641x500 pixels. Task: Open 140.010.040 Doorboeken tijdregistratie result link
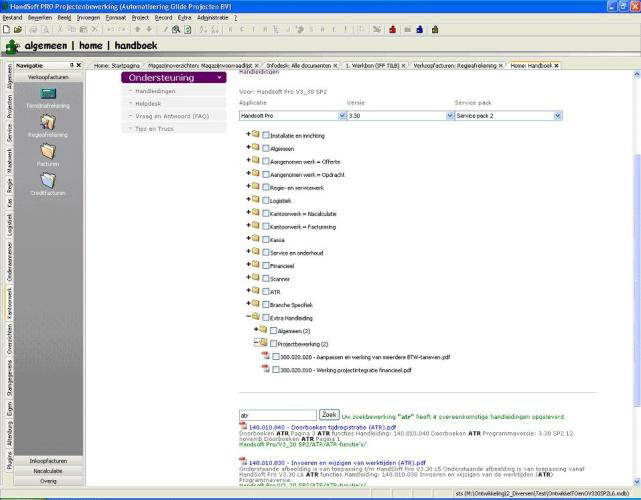click(x=323, y=427)
